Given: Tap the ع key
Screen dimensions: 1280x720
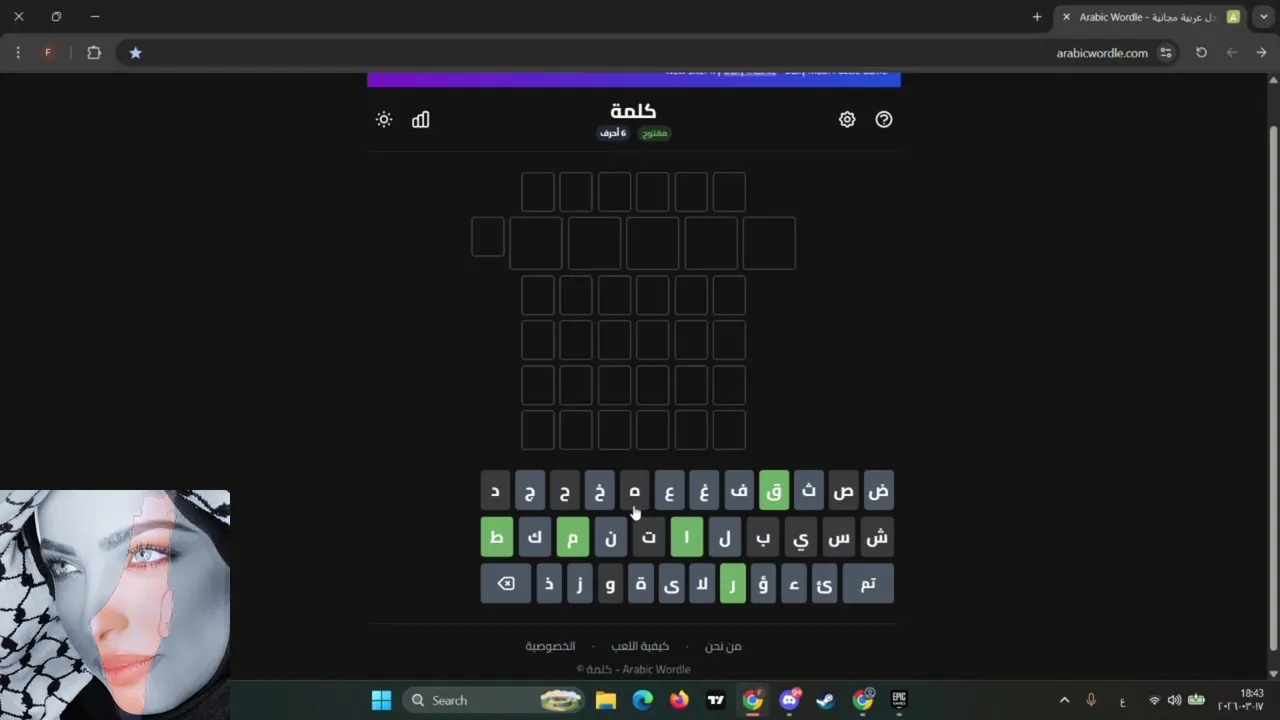Looking at the screenshot, I should pyautogui.click(x=669, y=491).
